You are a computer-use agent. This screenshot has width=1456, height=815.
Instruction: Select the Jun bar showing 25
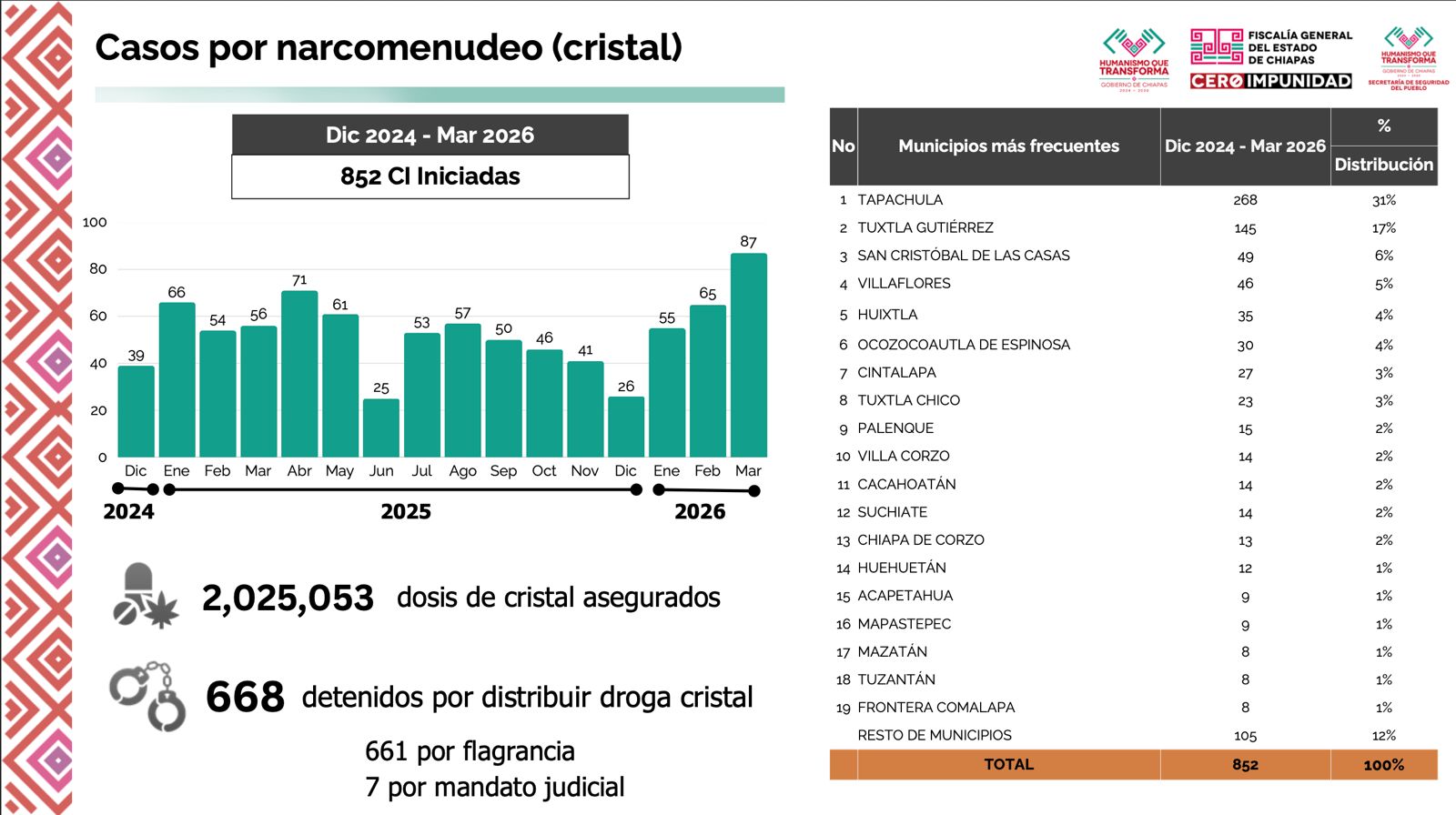coord(380,428)
